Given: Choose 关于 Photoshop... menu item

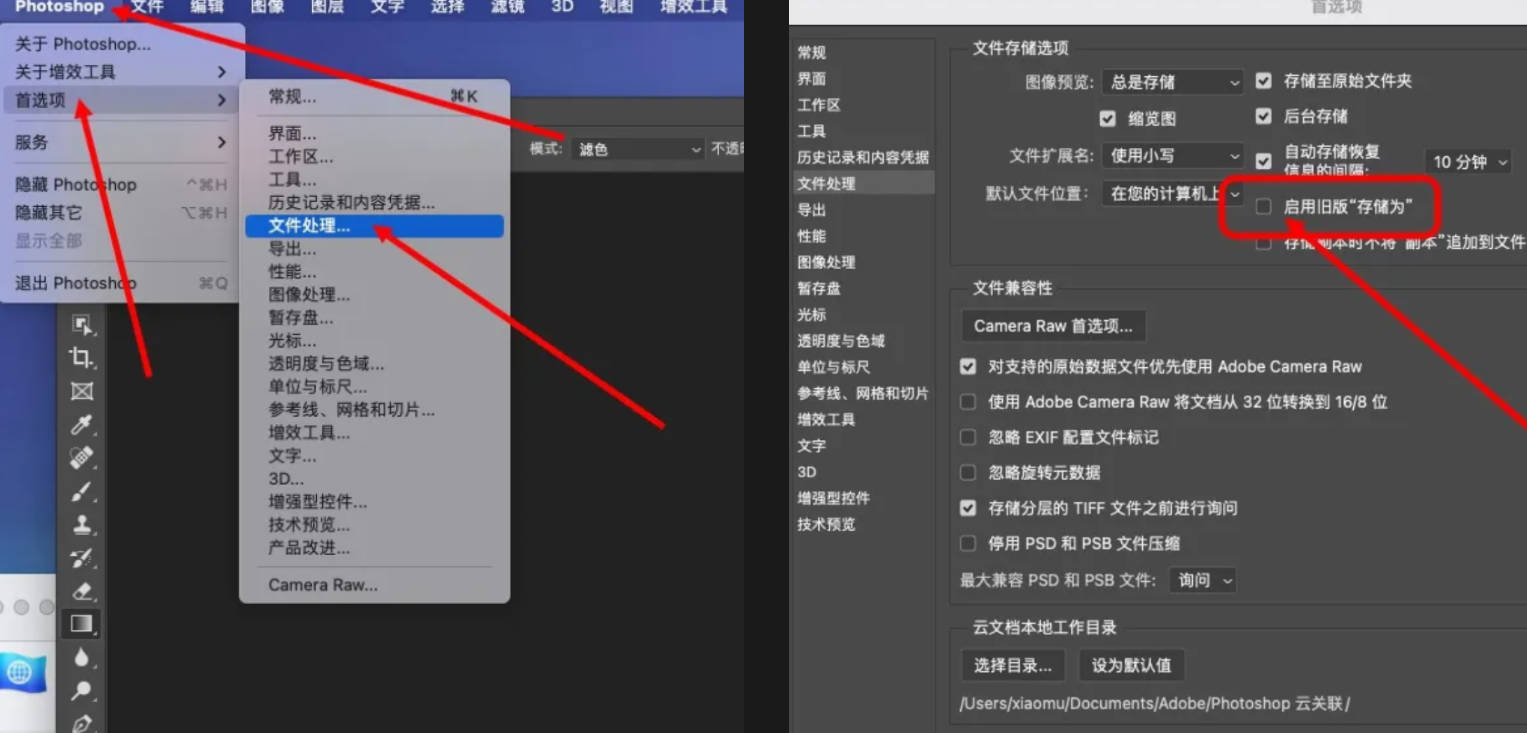Looking at the screenshot, I should pos(120,44).
